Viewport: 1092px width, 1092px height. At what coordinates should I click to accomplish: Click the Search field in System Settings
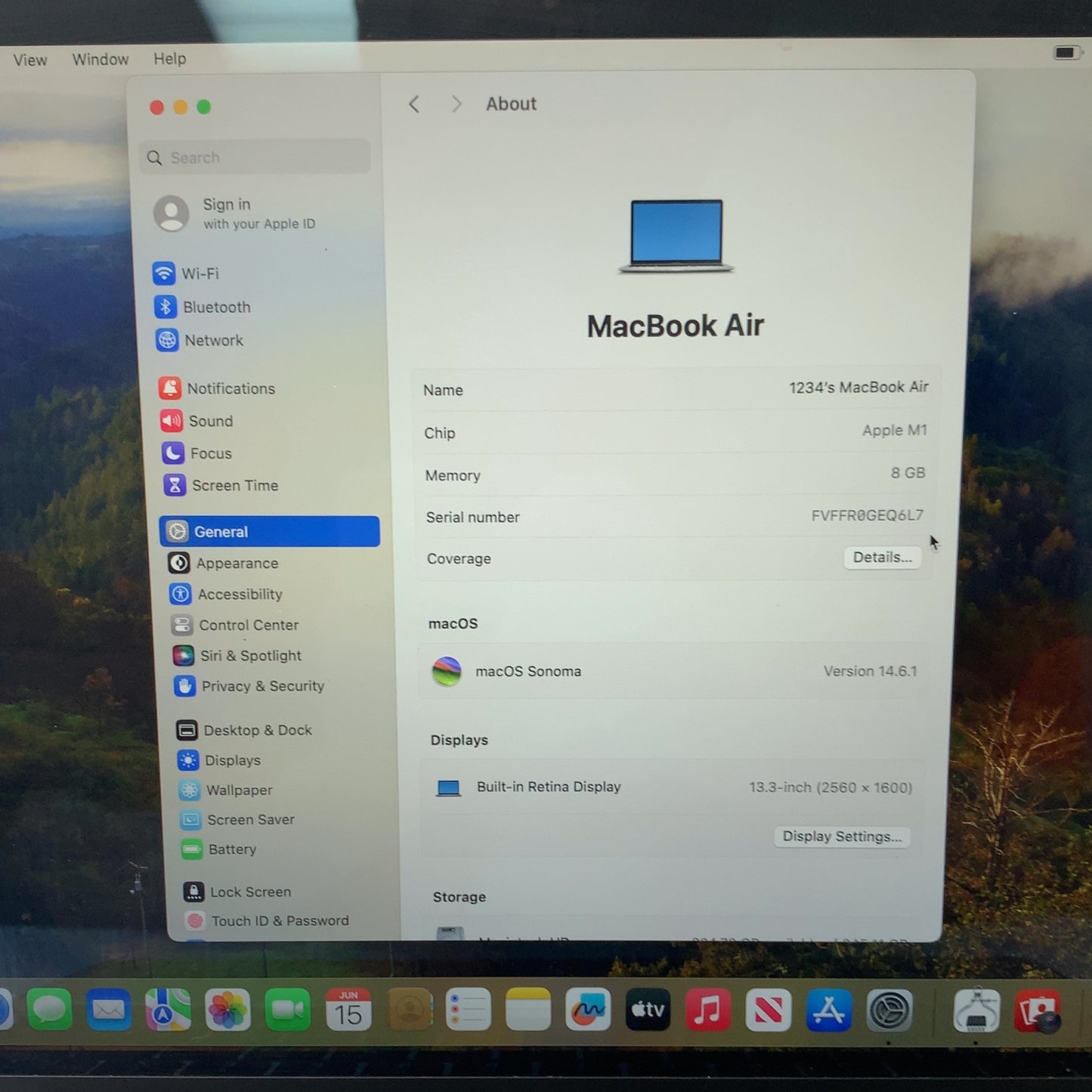click(x=255, y=157)
